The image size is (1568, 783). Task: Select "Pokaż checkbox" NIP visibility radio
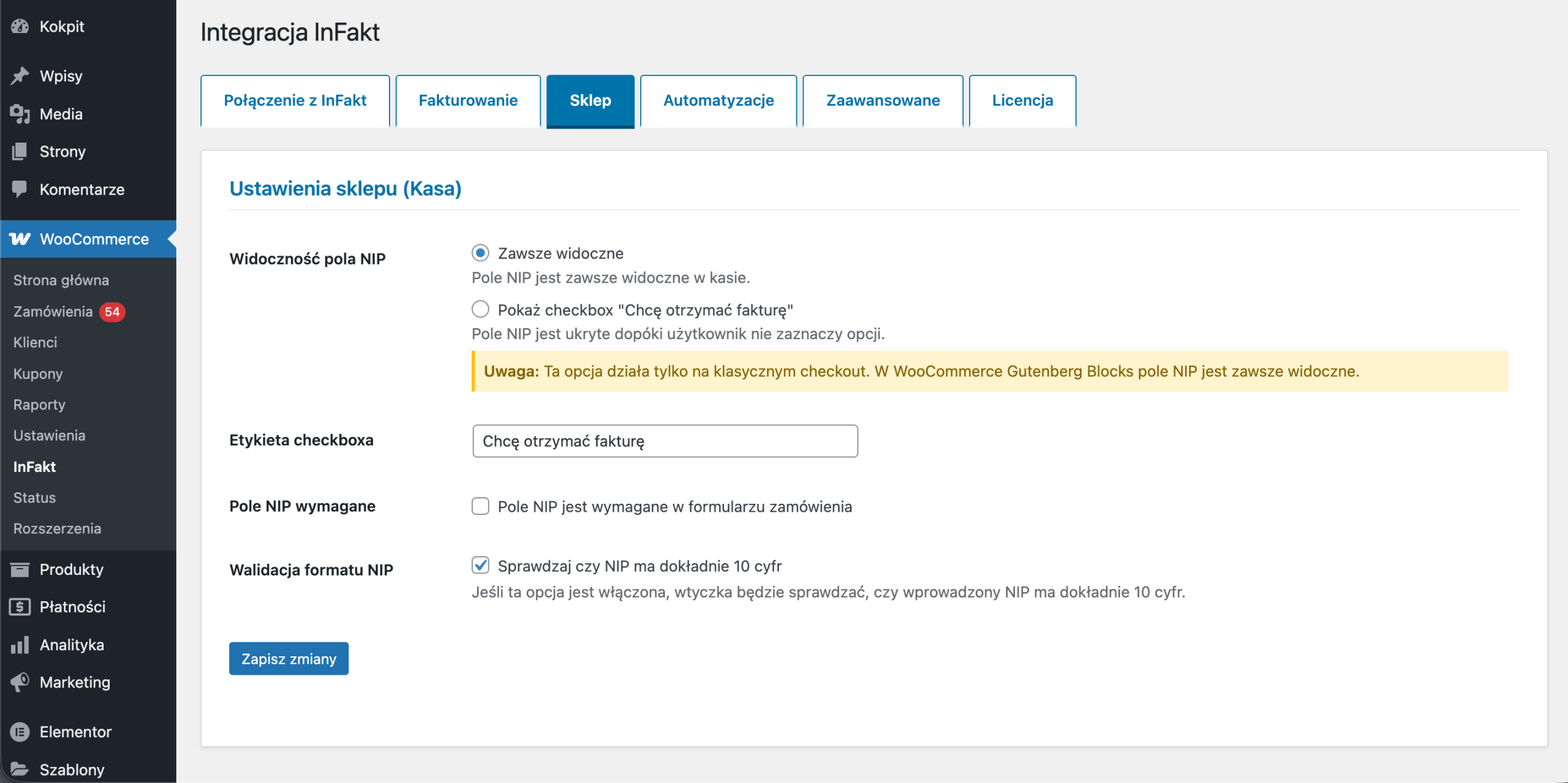tap(480, 310)
